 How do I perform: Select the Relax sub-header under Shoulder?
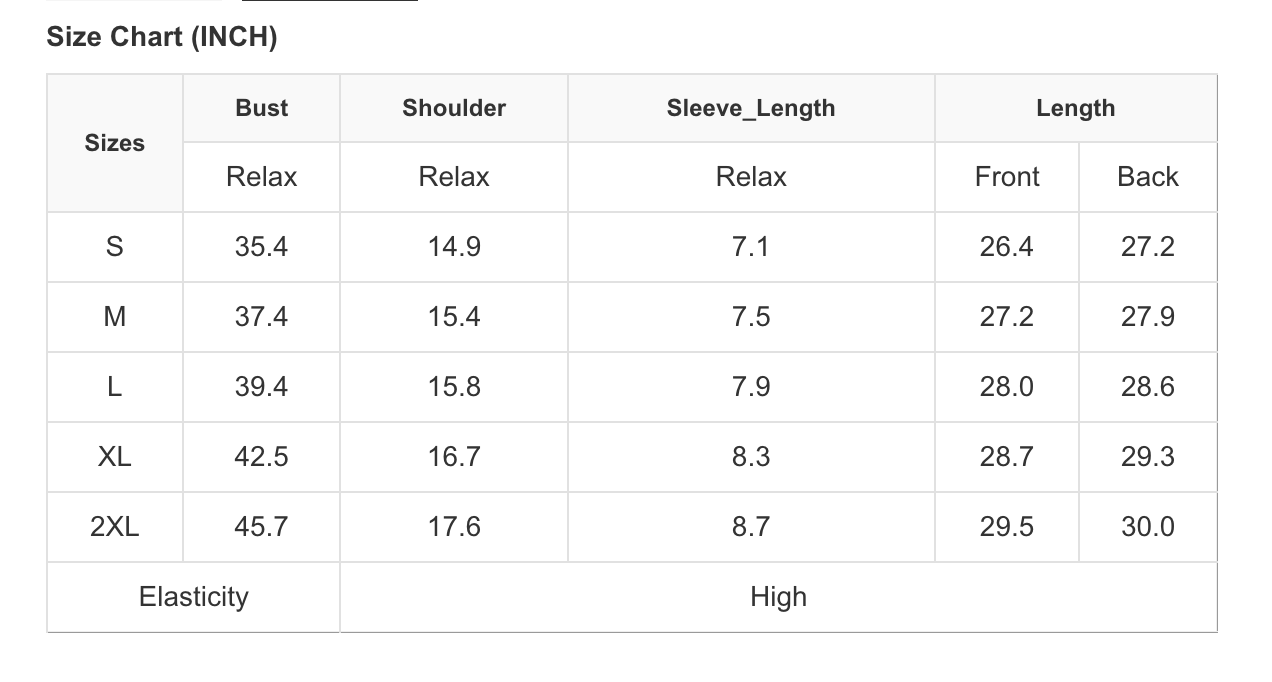(454, 177)
